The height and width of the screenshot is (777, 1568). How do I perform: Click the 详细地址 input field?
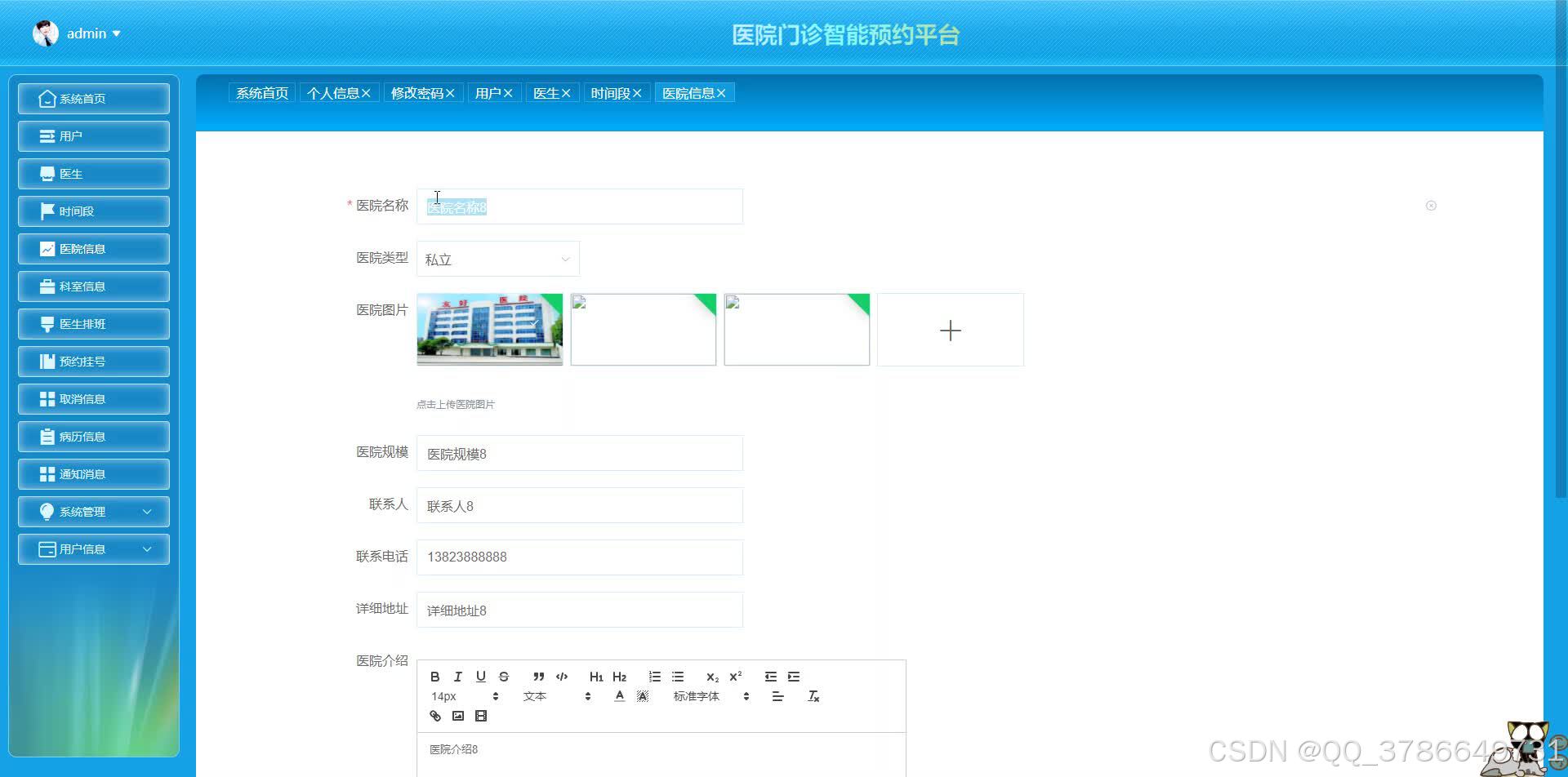580,610
